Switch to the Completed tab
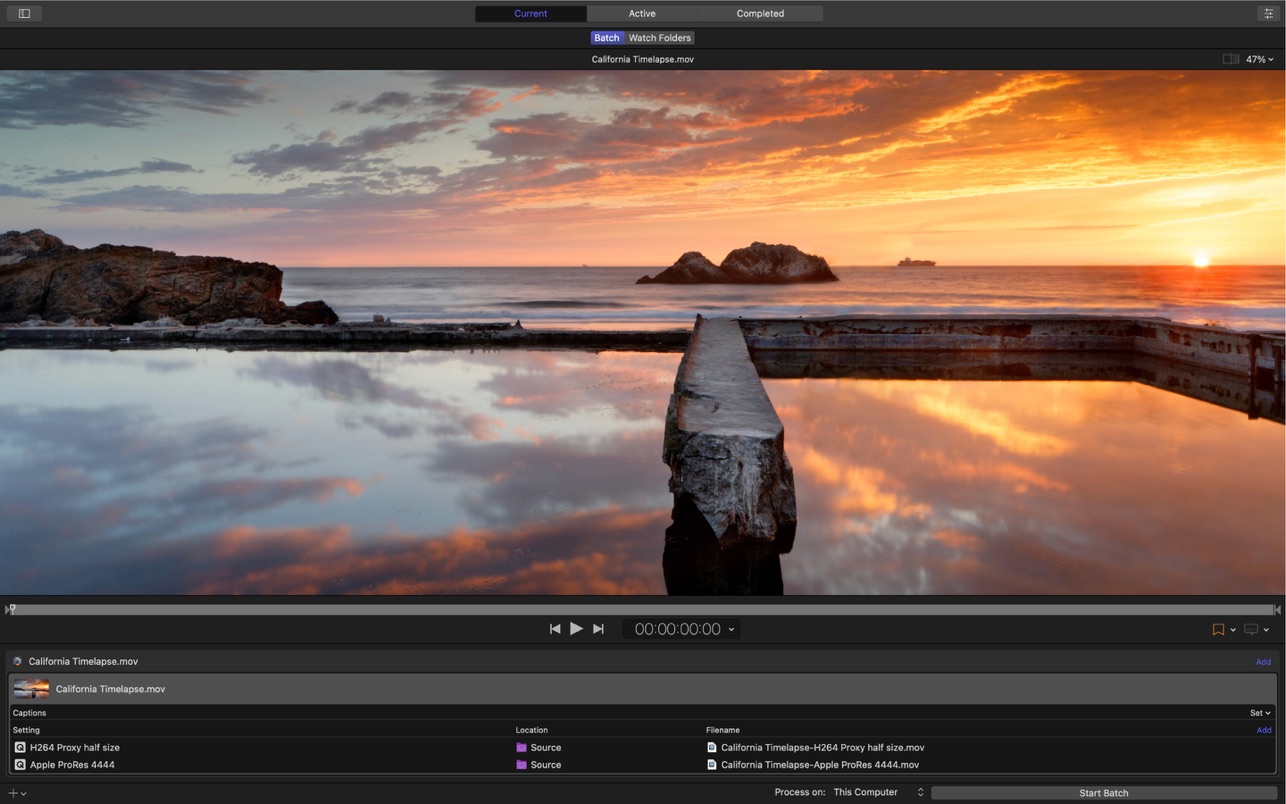The height and width of the screenshot is (804, 1286). click(x=759, y=13)
